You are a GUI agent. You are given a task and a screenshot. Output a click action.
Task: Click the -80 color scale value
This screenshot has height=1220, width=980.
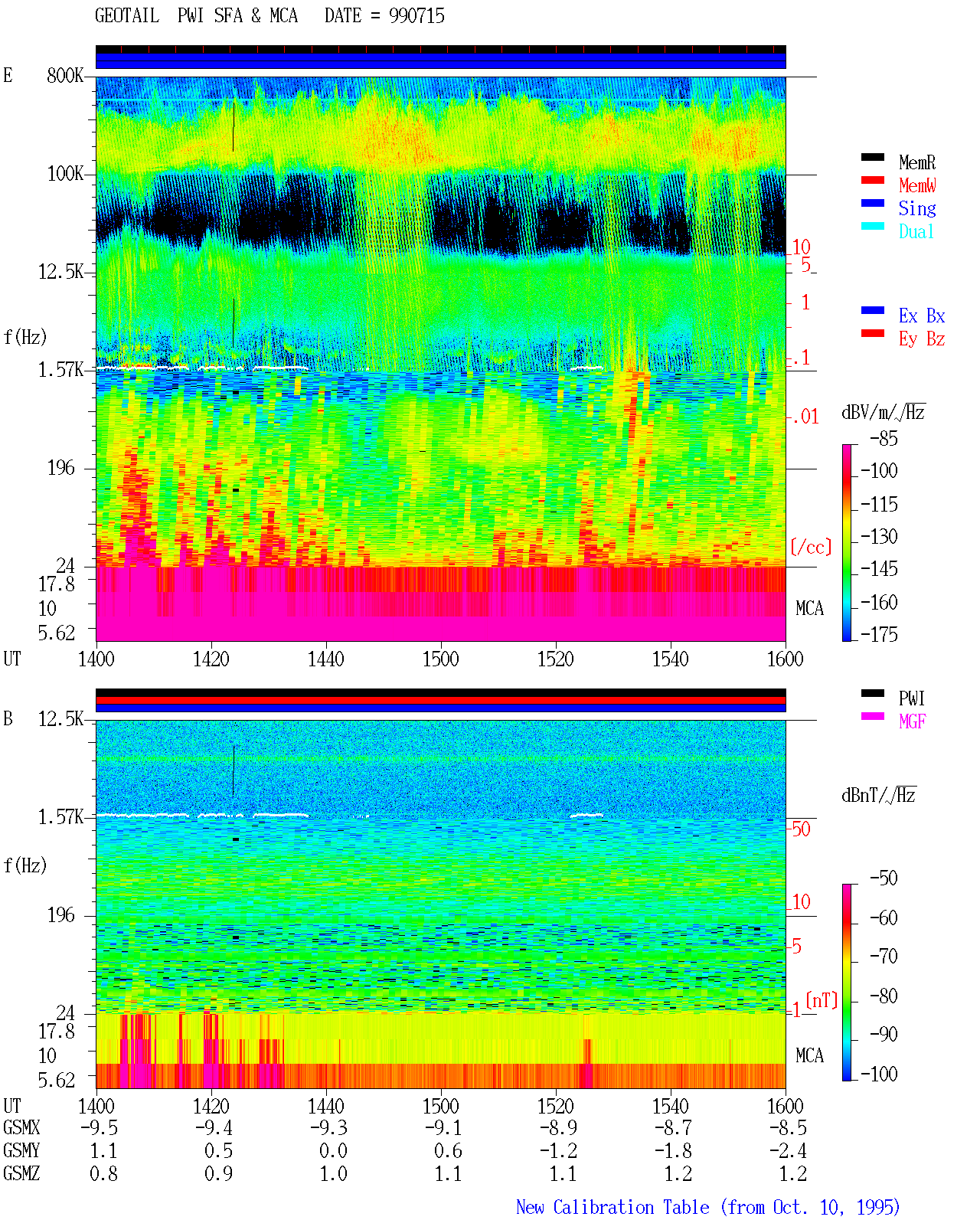pos(884,996)
